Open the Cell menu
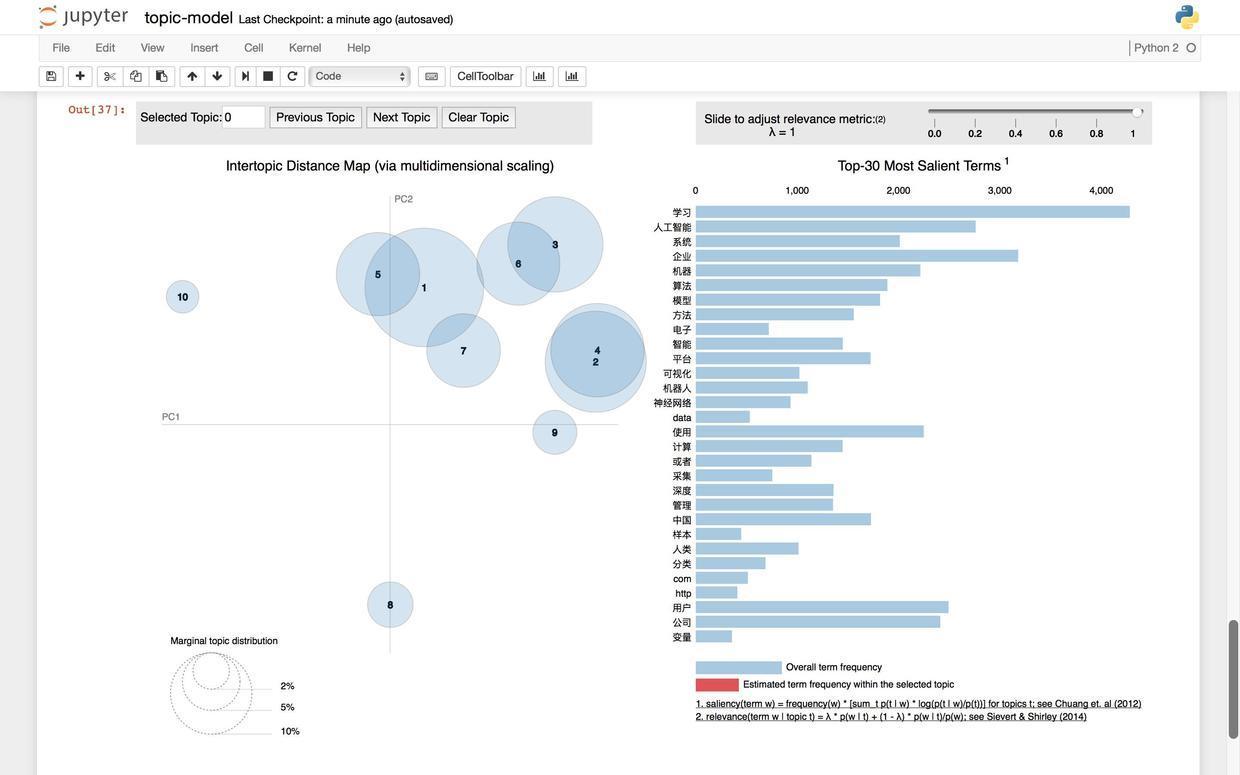 (254, 48)
